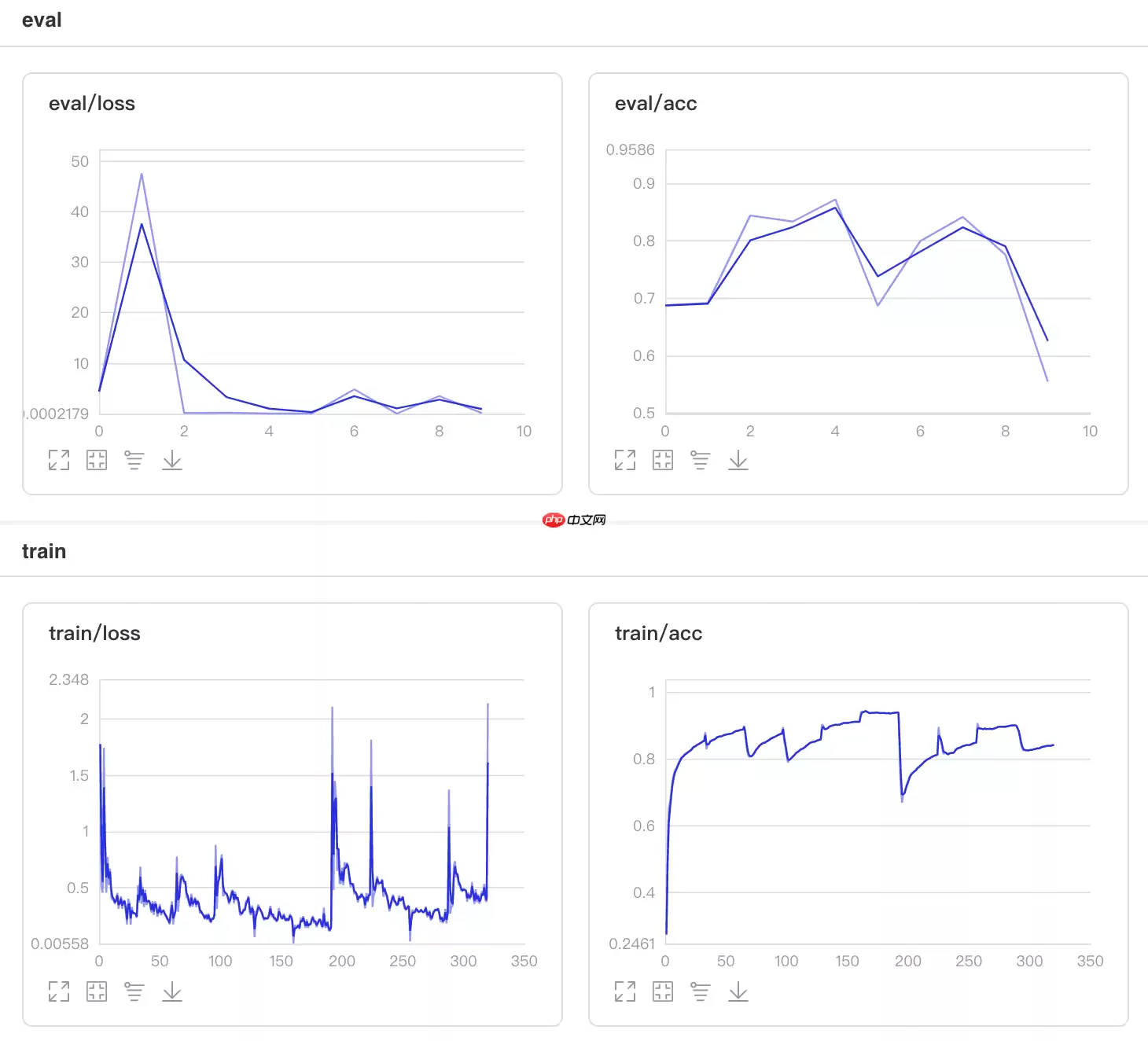Download the eval/acc chart data

click(738, 460)
